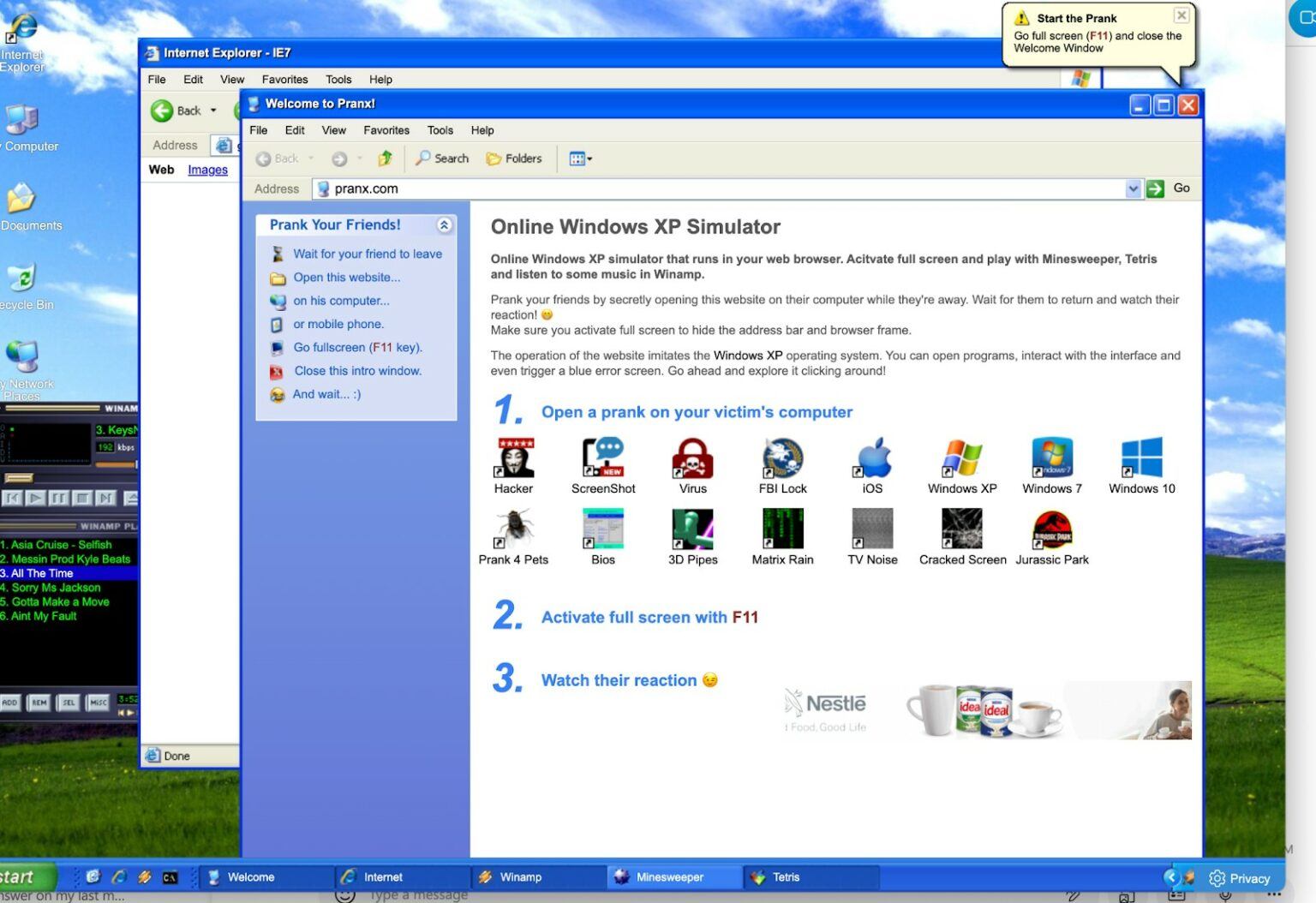
Task: Open the Hacker prank icon
Action: tap(514, 458)
